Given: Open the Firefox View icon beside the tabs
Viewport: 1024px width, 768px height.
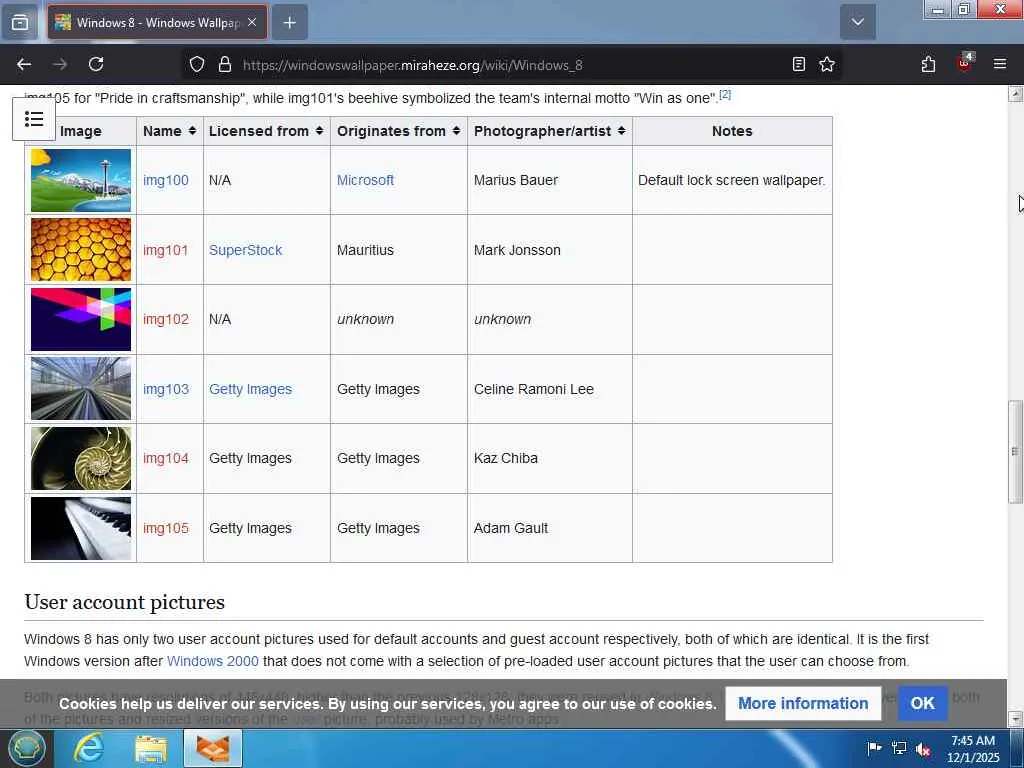Looking at the screenshot, I should tap(20, 23).
